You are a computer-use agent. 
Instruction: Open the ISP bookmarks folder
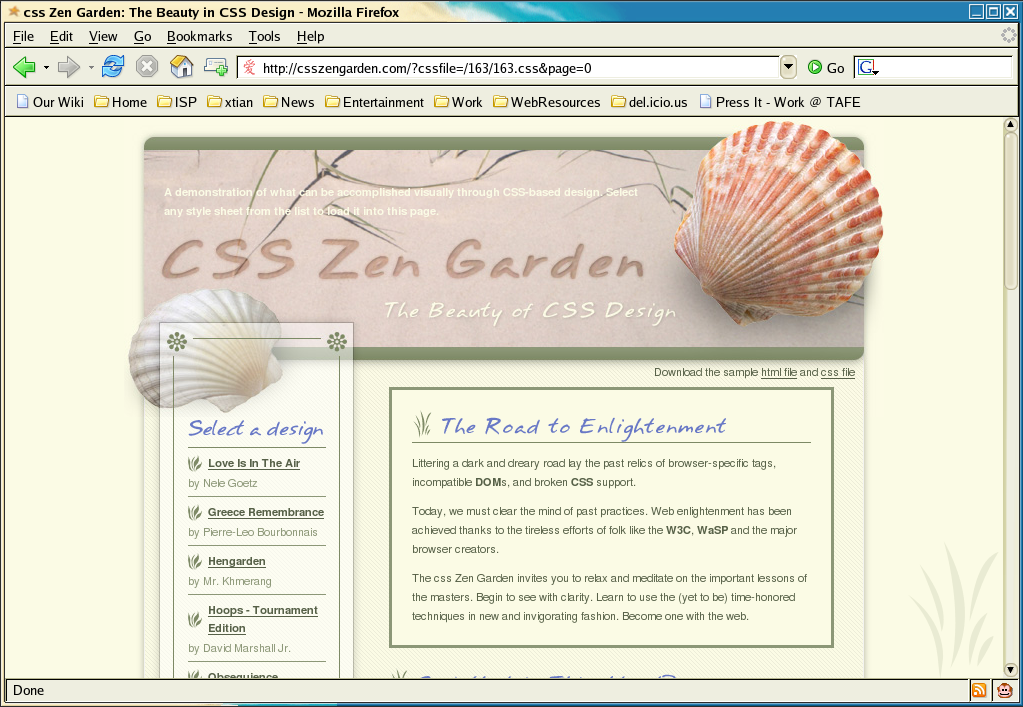(177, 102)
